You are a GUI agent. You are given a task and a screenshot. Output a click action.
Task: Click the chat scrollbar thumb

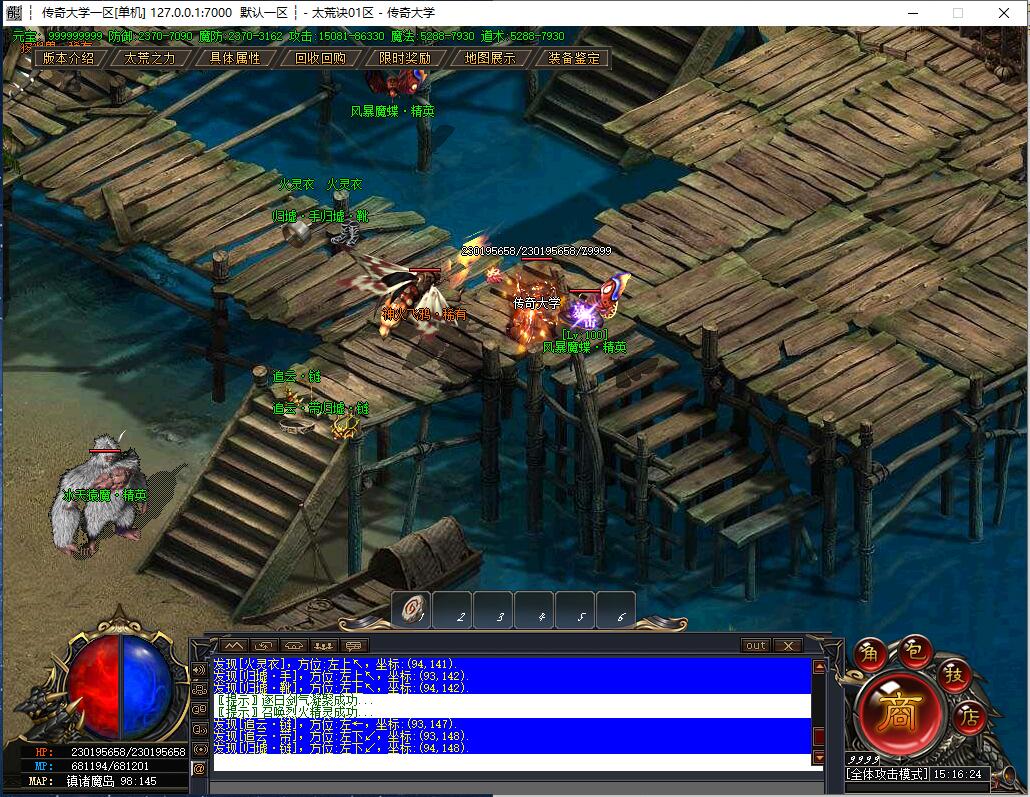pos(818,735)
